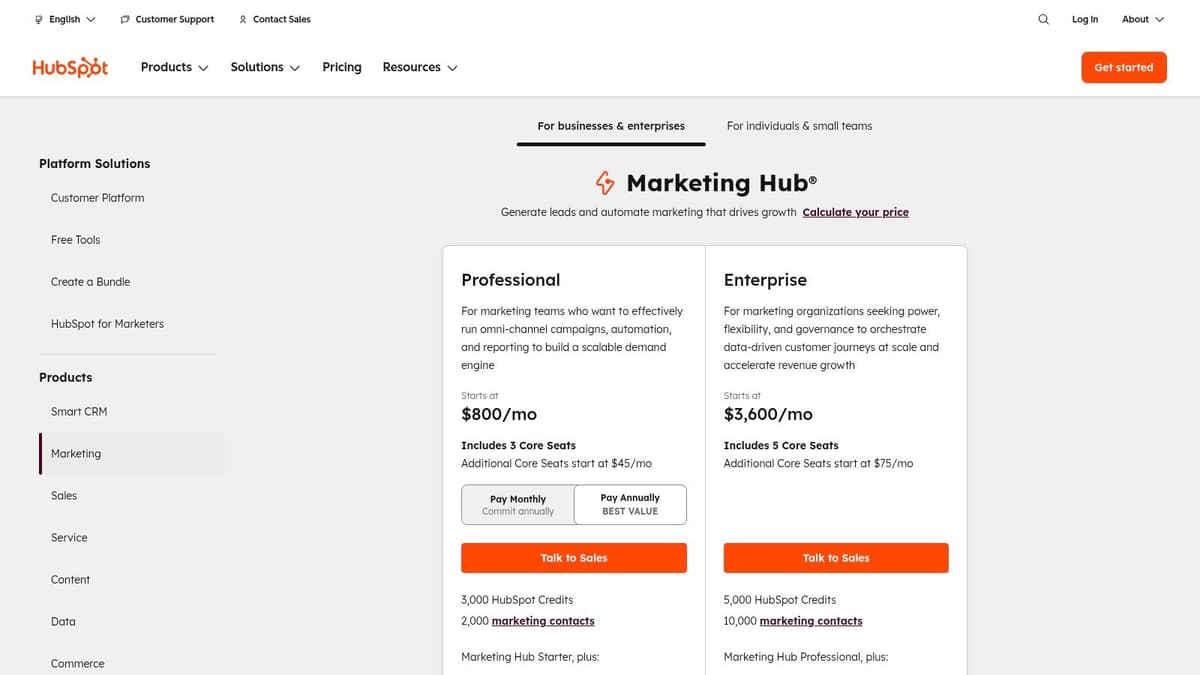Open Pricing from the navigation bar
Screen dimensions: 1200x675
(341, 67)
